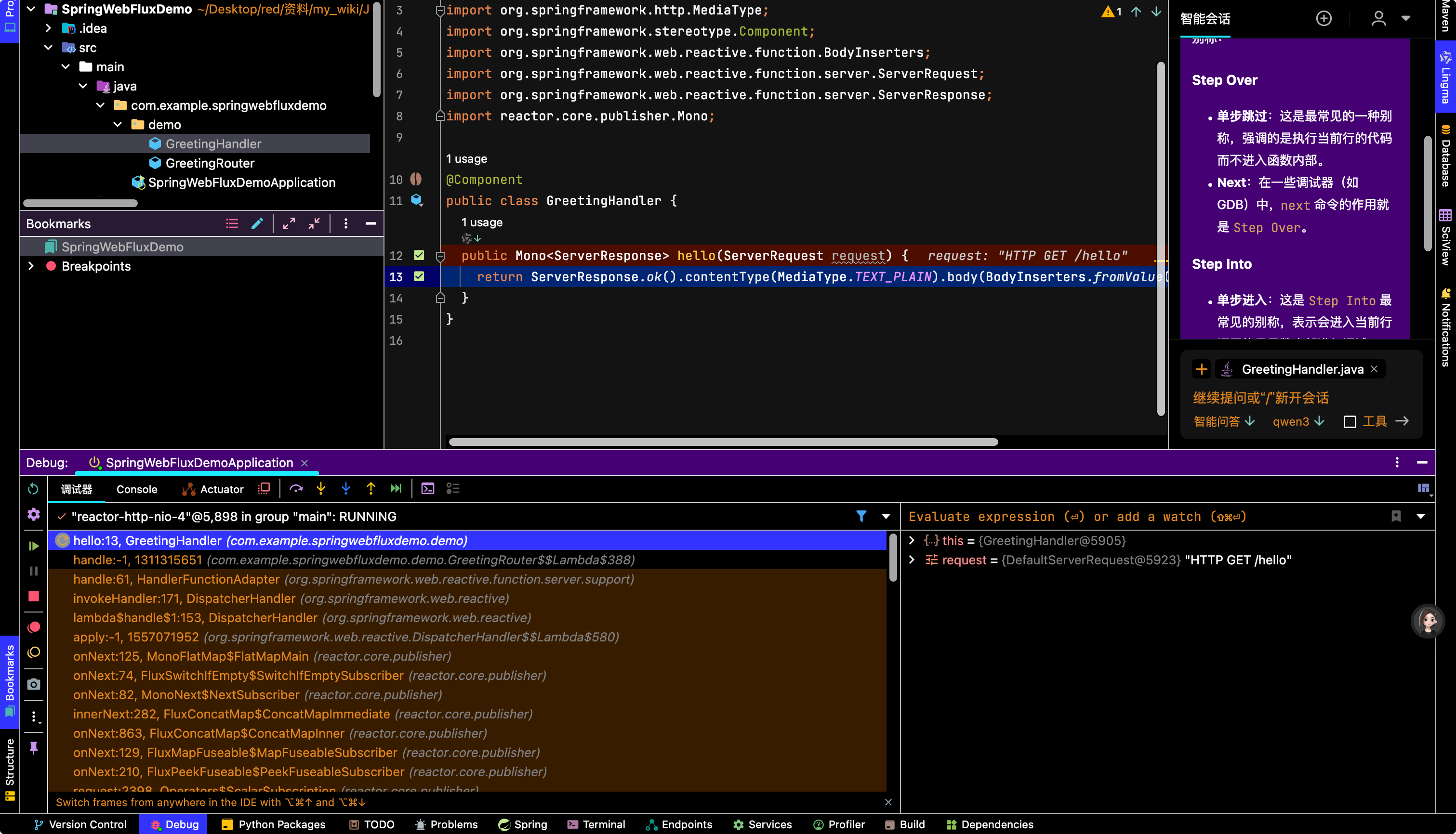The width and height of the screenshot is (1456, 834).
Task: Click the Evaluate expression input field
Action: pyautogui.click(x=1146, y=517)
